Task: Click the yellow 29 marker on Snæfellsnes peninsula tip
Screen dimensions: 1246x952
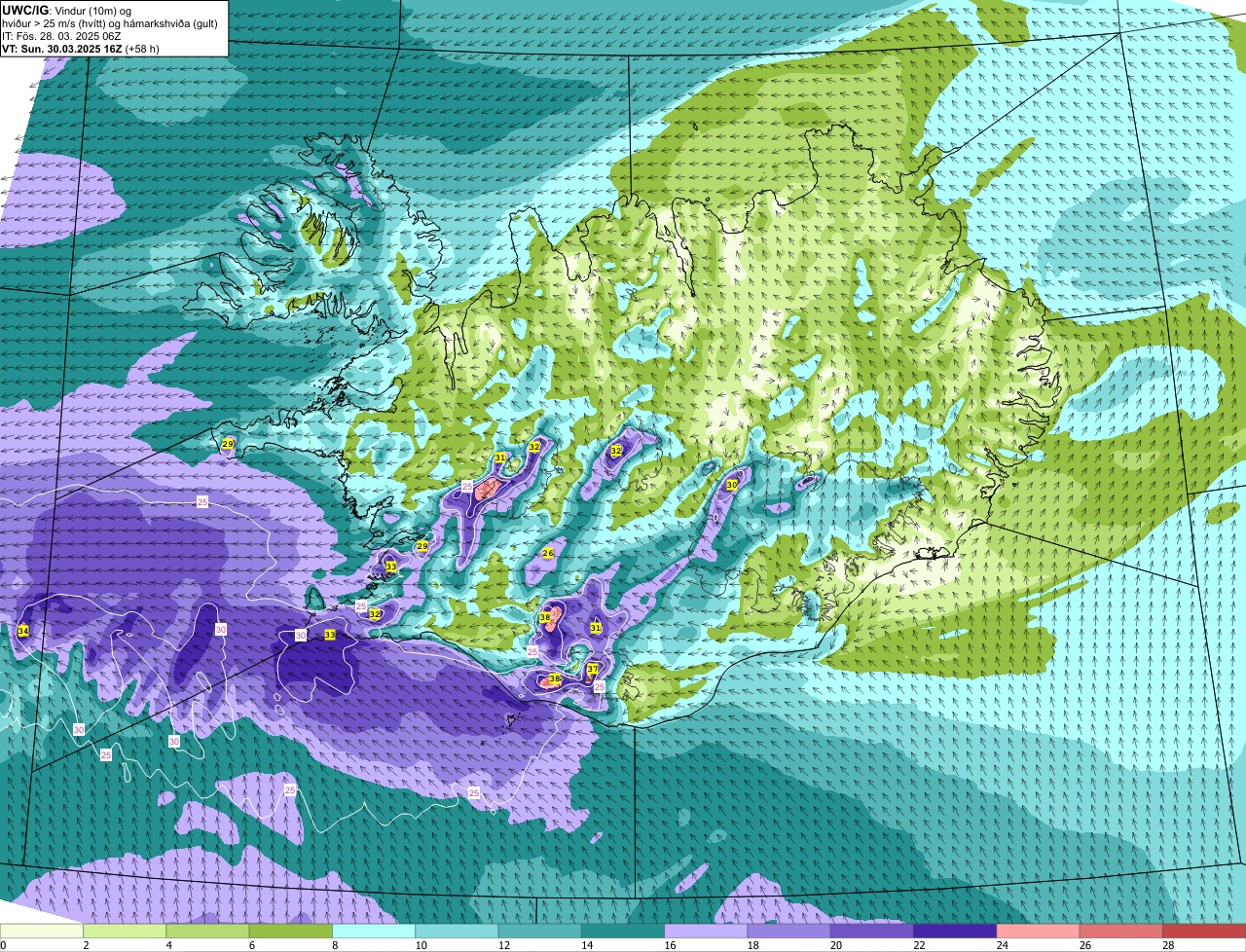Action: coord(228,444)
